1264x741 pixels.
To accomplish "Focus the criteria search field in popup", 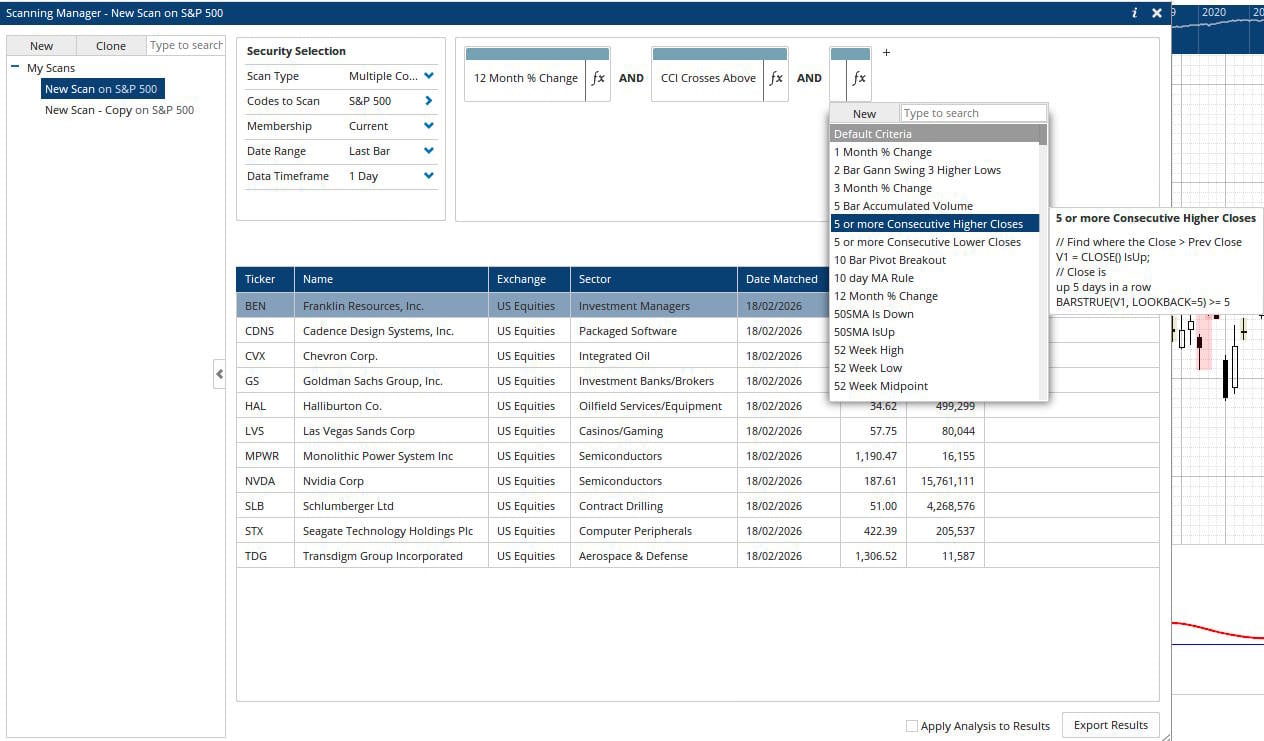I will point(974,113).
